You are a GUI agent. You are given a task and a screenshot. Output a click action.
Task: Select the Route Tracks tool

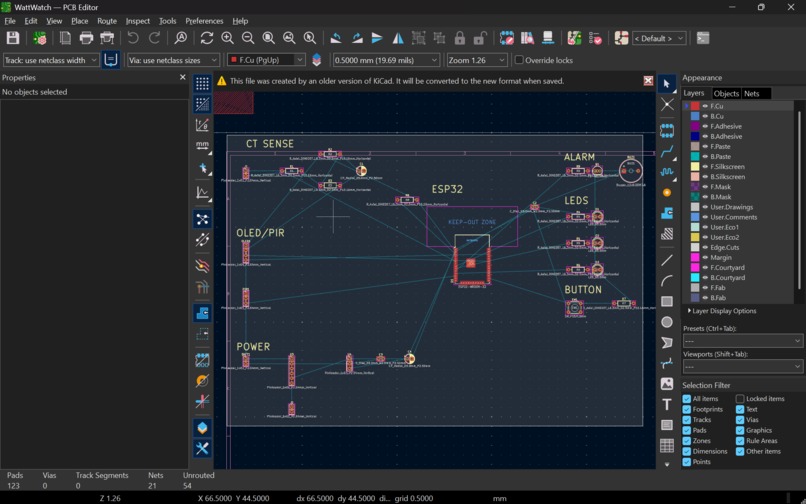667,151
